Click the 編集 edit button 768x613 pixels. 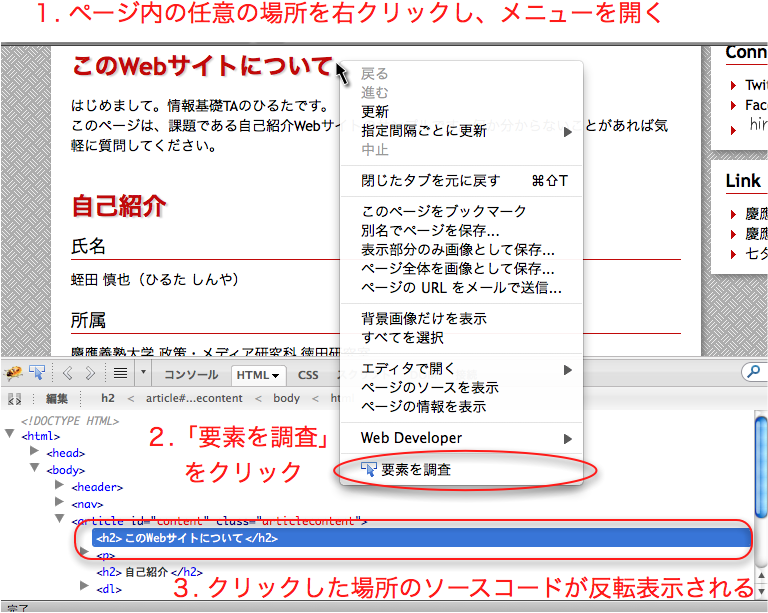(57, 398)
